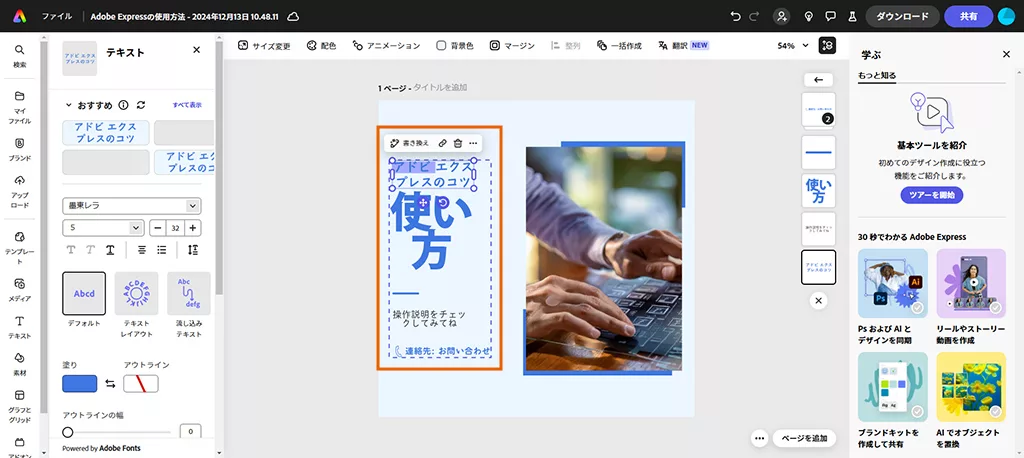Image resolution: width=1024 pixels, height=458 pixels.
Task: Click the ダウンロード button
Action: [x=903, y=16]
